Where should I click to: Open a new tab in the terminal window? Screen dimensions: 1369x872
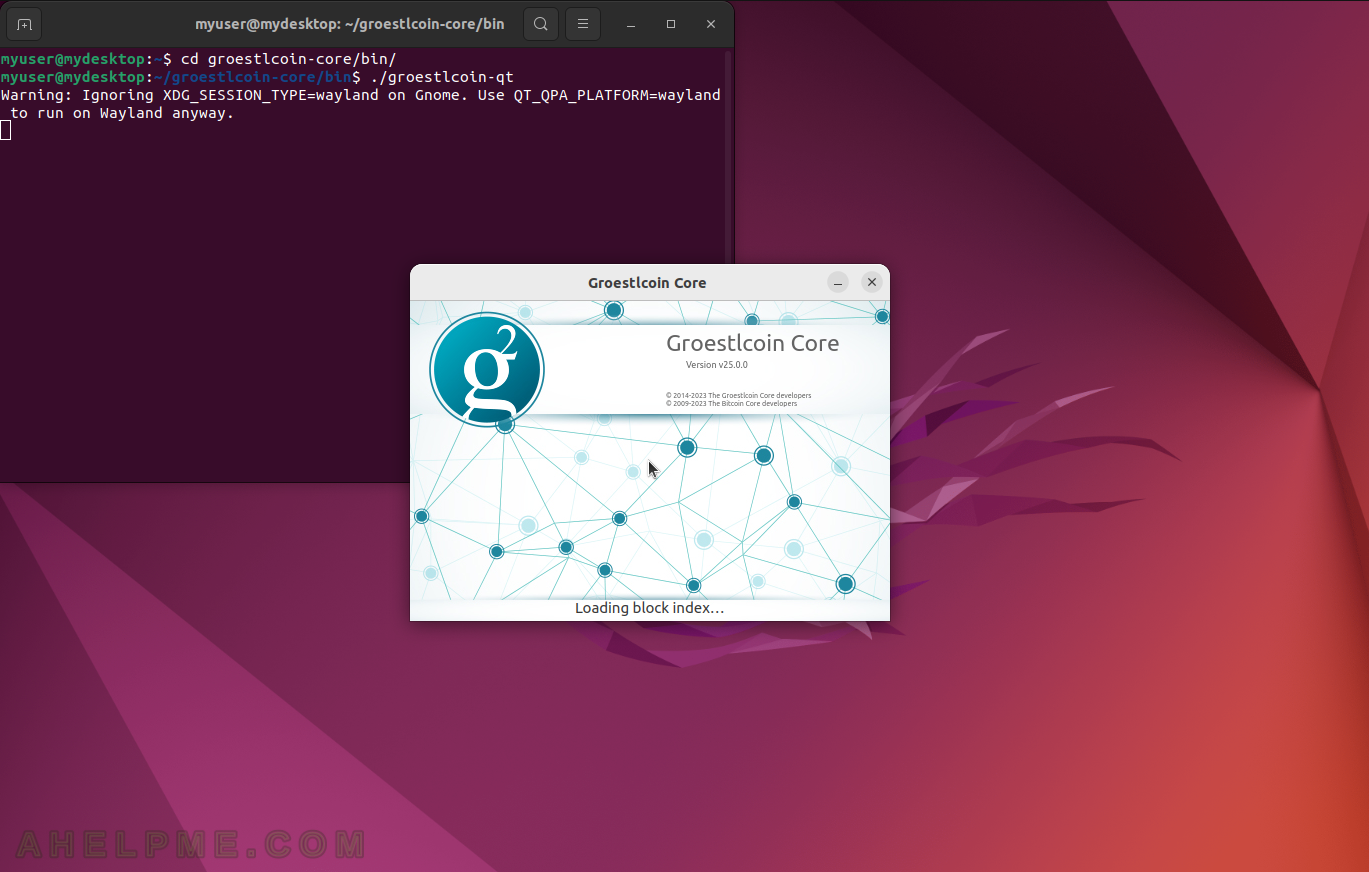click(24, 24)
